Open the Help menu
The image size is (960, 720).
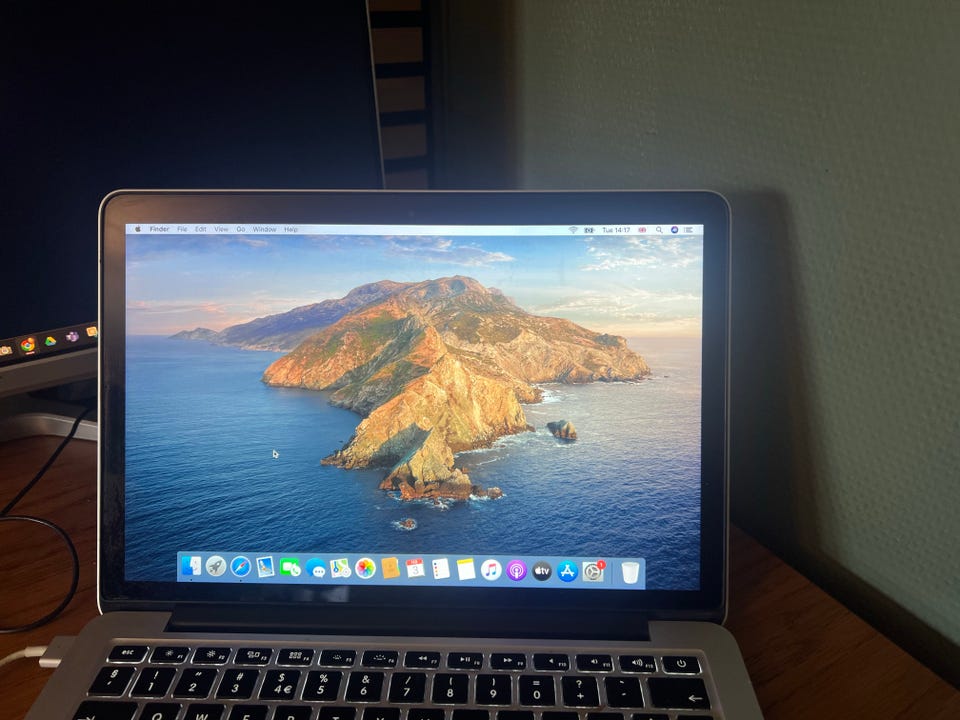point(291,229)
